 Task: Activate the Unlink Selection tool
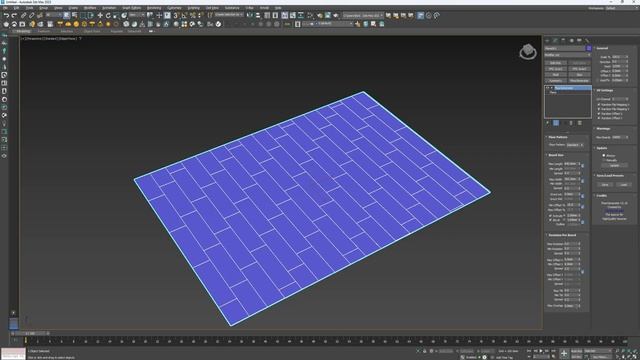[31, 16]
